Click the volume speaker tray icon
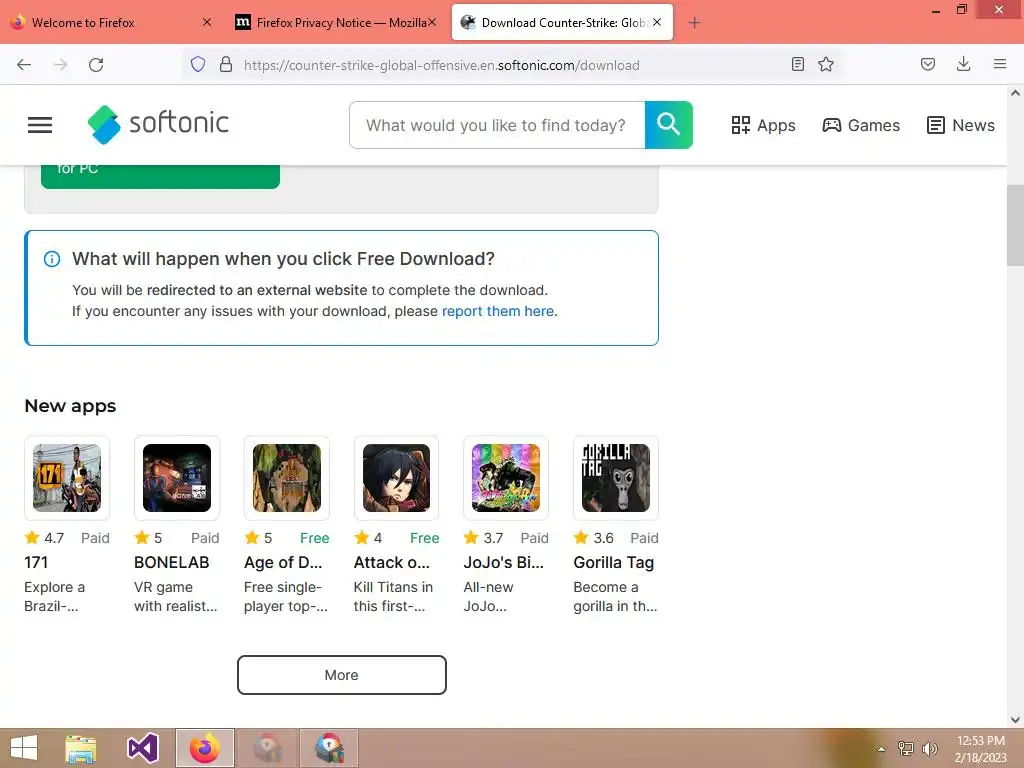The height and width of the screenshot is (768, 1024). click(x=929, y=748)
